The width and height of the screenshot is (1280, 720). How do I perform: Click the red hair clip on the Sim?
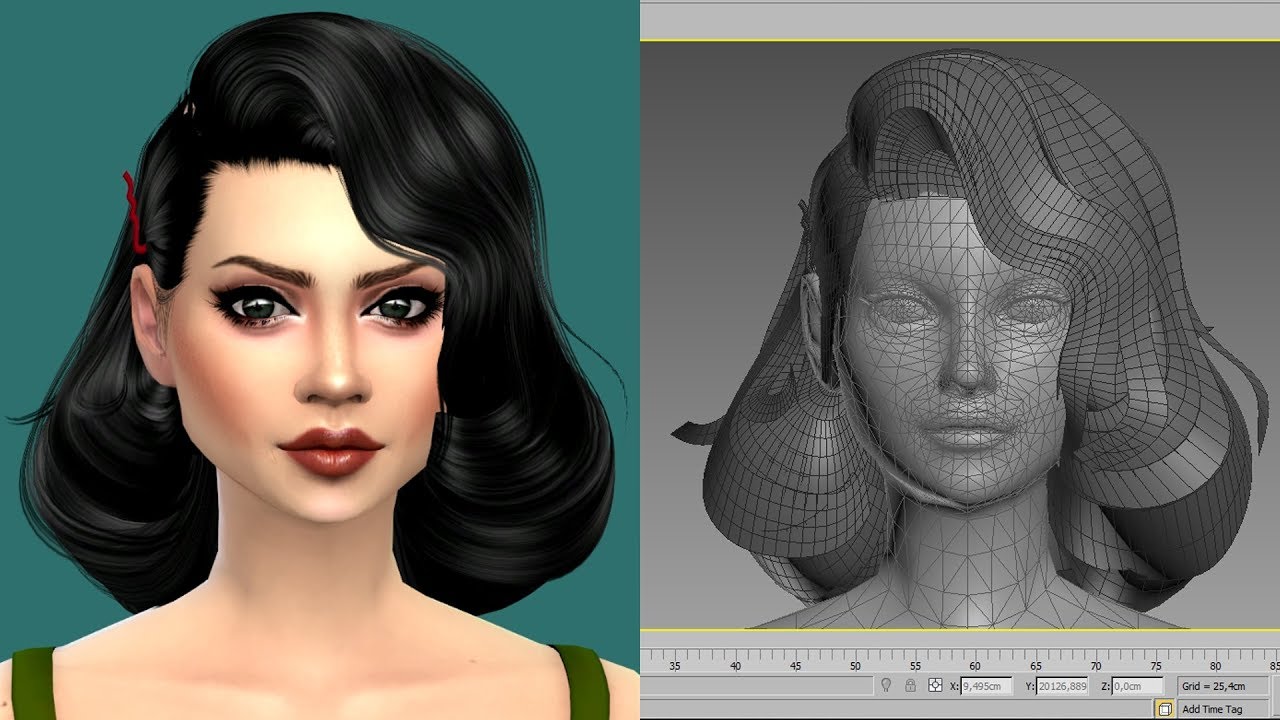click(x=133, y=212)
